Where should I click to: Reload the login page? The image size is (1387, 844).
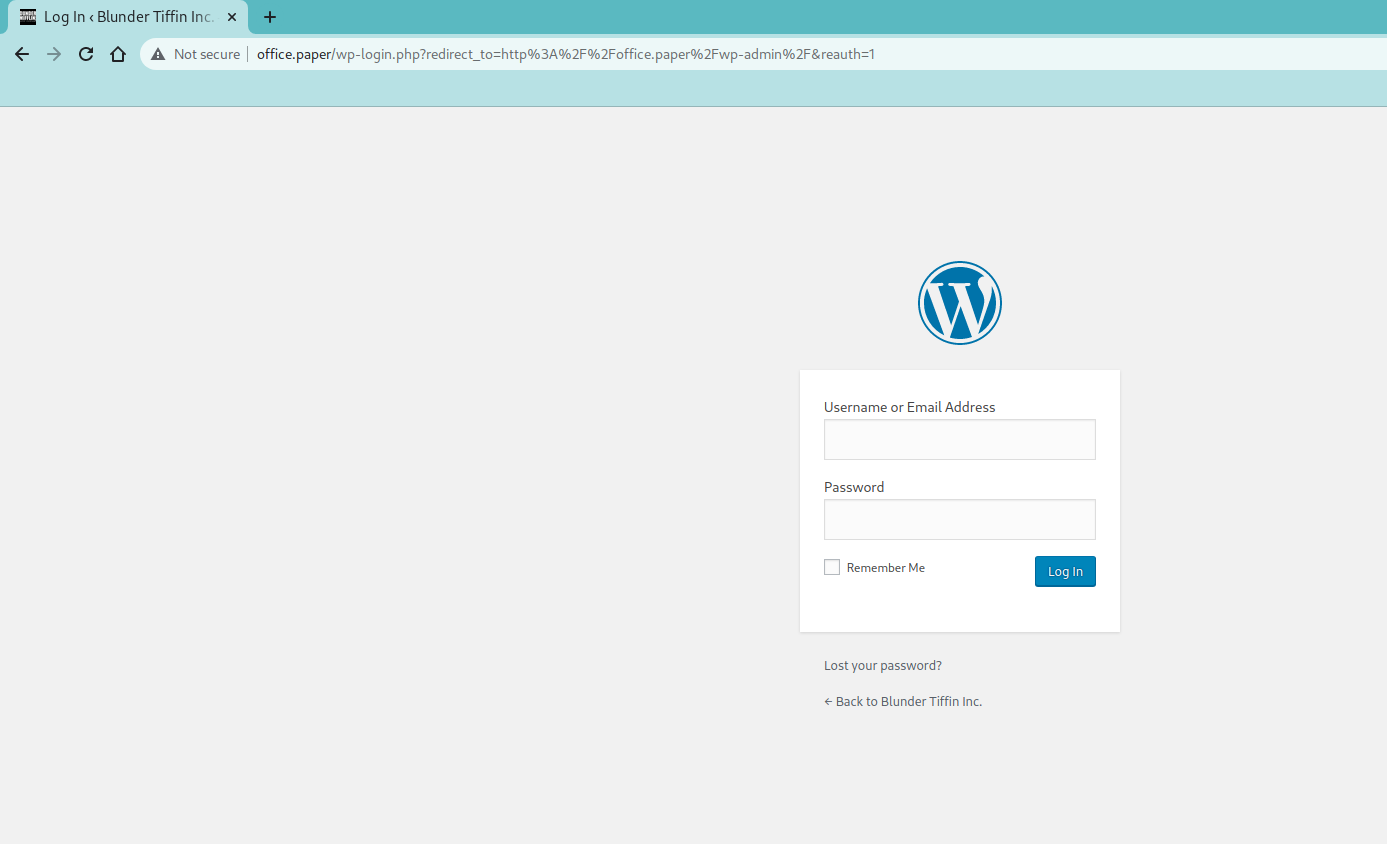[x=86, y=54]
